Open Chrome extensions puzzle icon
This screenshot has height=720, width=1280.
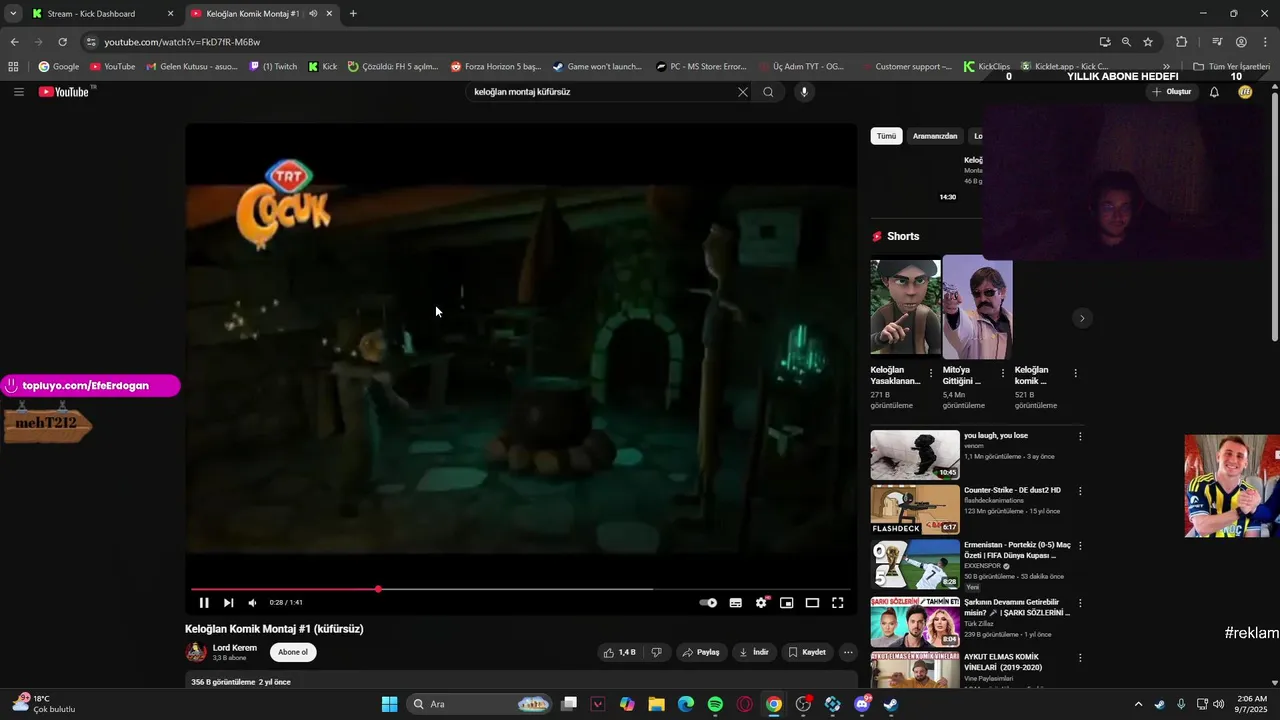click(1181, 42)
